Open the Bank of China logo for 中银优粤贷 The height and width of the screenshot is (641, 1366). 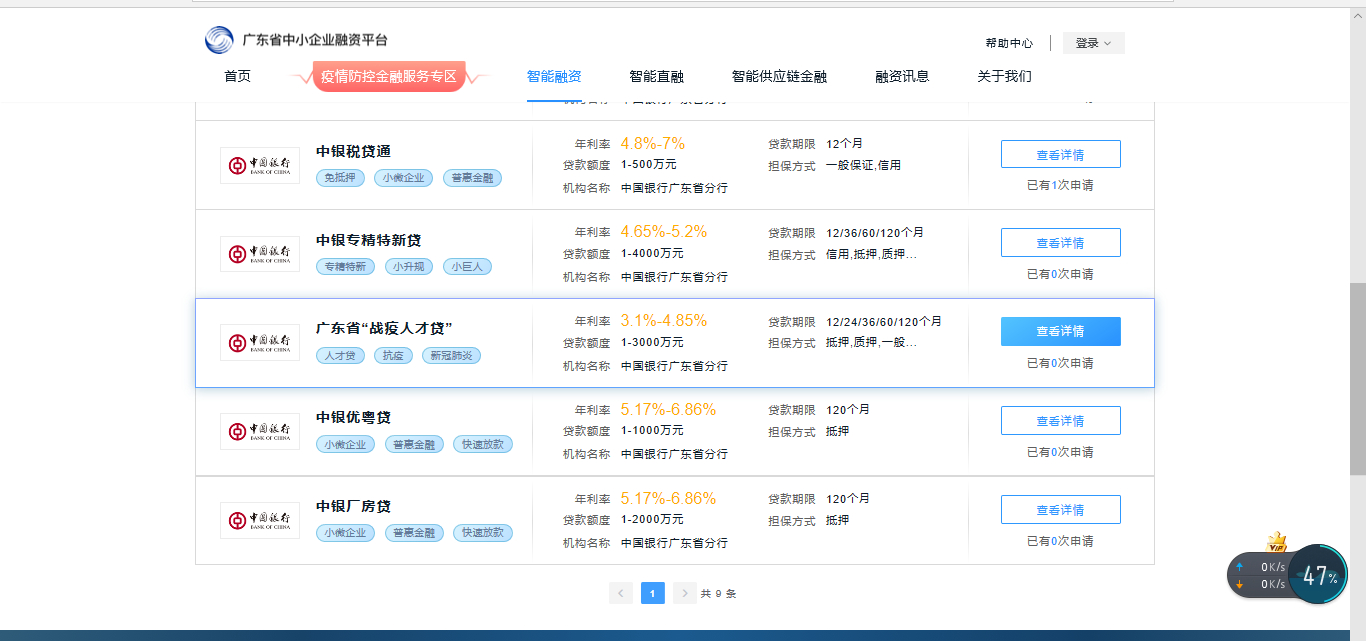click(260, 431)
